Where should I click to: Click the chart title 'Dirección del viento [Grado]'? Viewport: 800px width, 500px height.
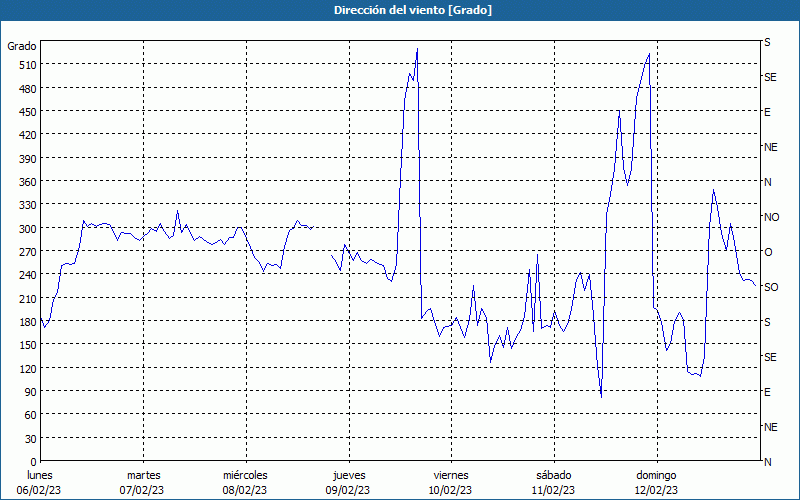point(413,10)
